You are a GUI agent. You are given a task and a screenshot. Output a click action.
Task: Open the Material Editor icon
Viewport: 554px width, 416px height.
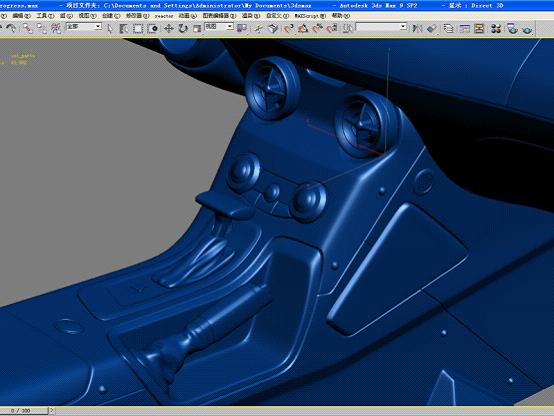(496, 28)
